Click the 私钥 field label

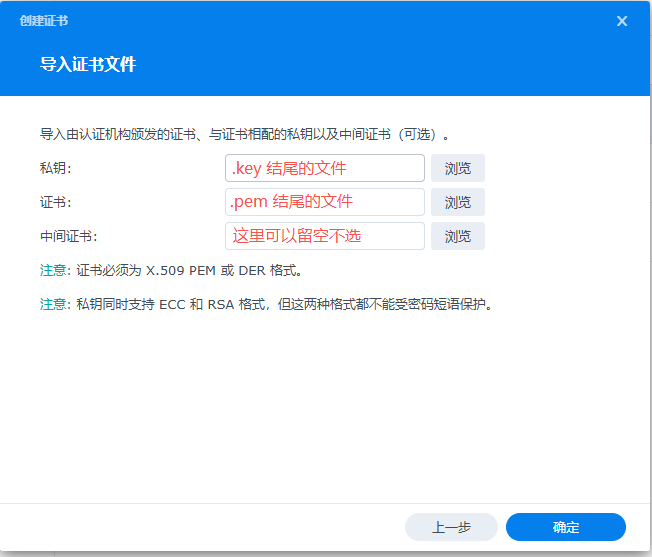[56, 168]
